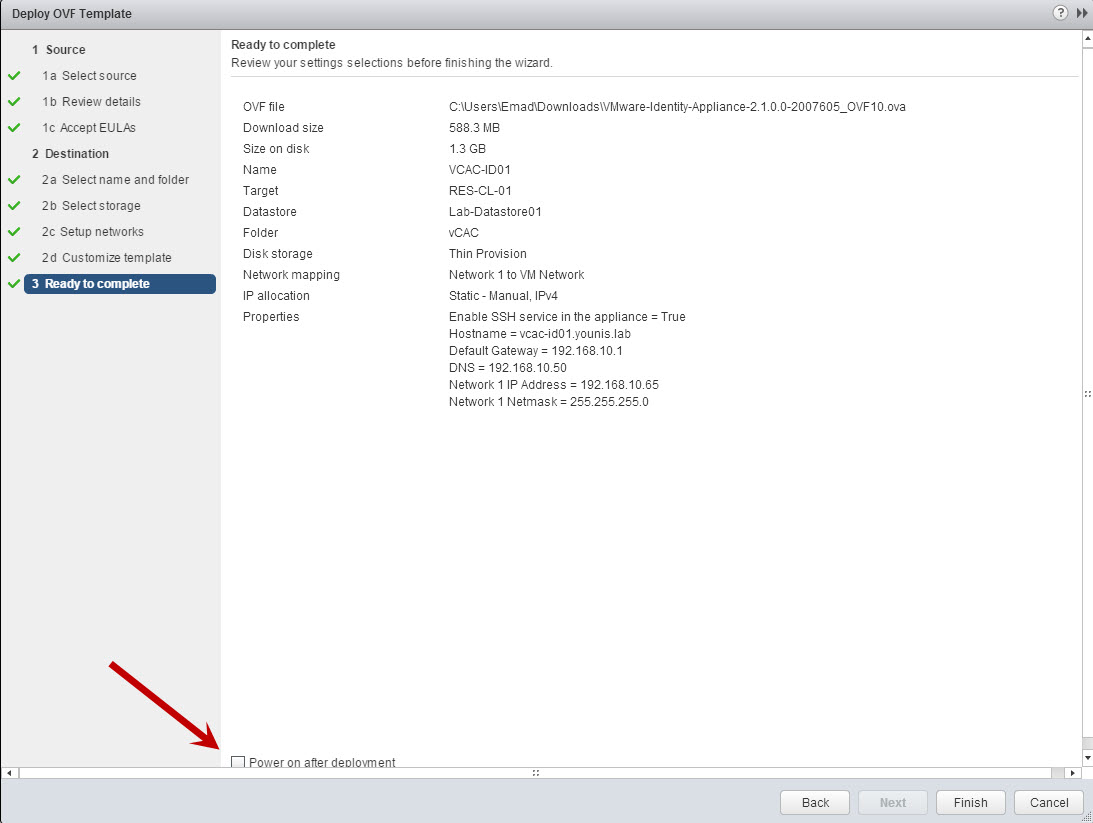Screen dimensions: 1093x823
Task: Click horizontal scrollbar right arrow
Action: click(x=1074, y=773)
